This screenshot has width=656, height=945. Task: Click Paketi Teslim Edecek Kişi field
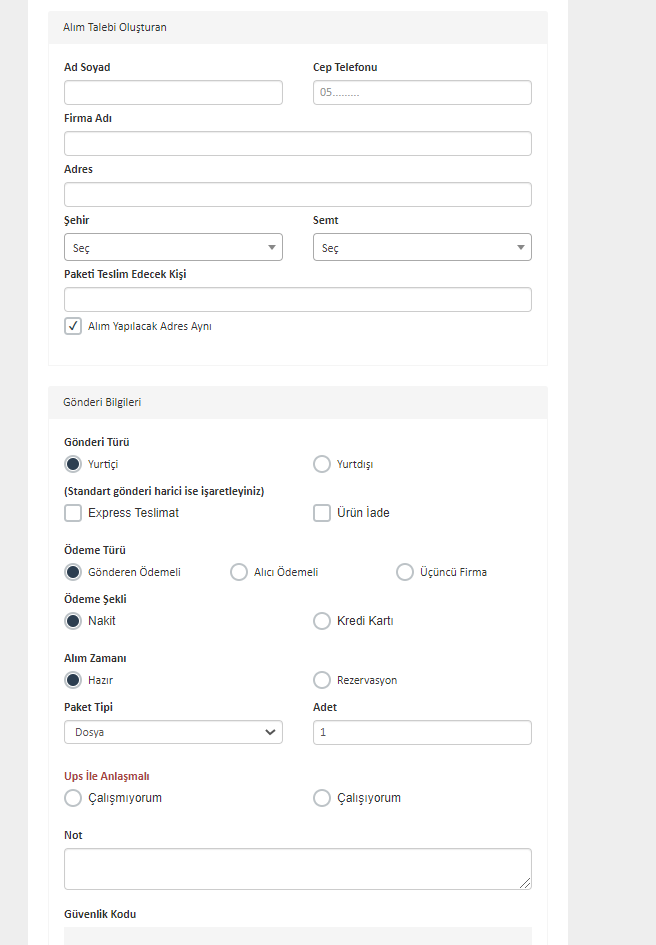pos(297,299)
